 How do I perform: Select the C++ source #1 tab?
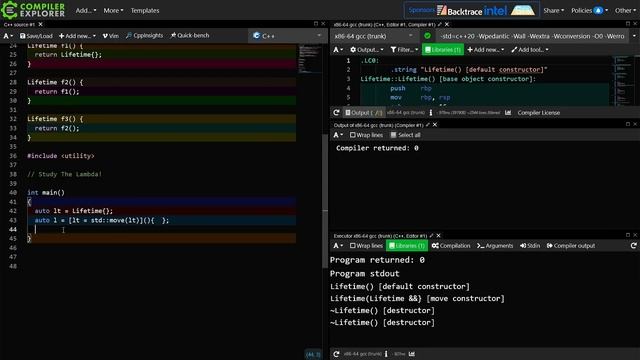[19, 24]
